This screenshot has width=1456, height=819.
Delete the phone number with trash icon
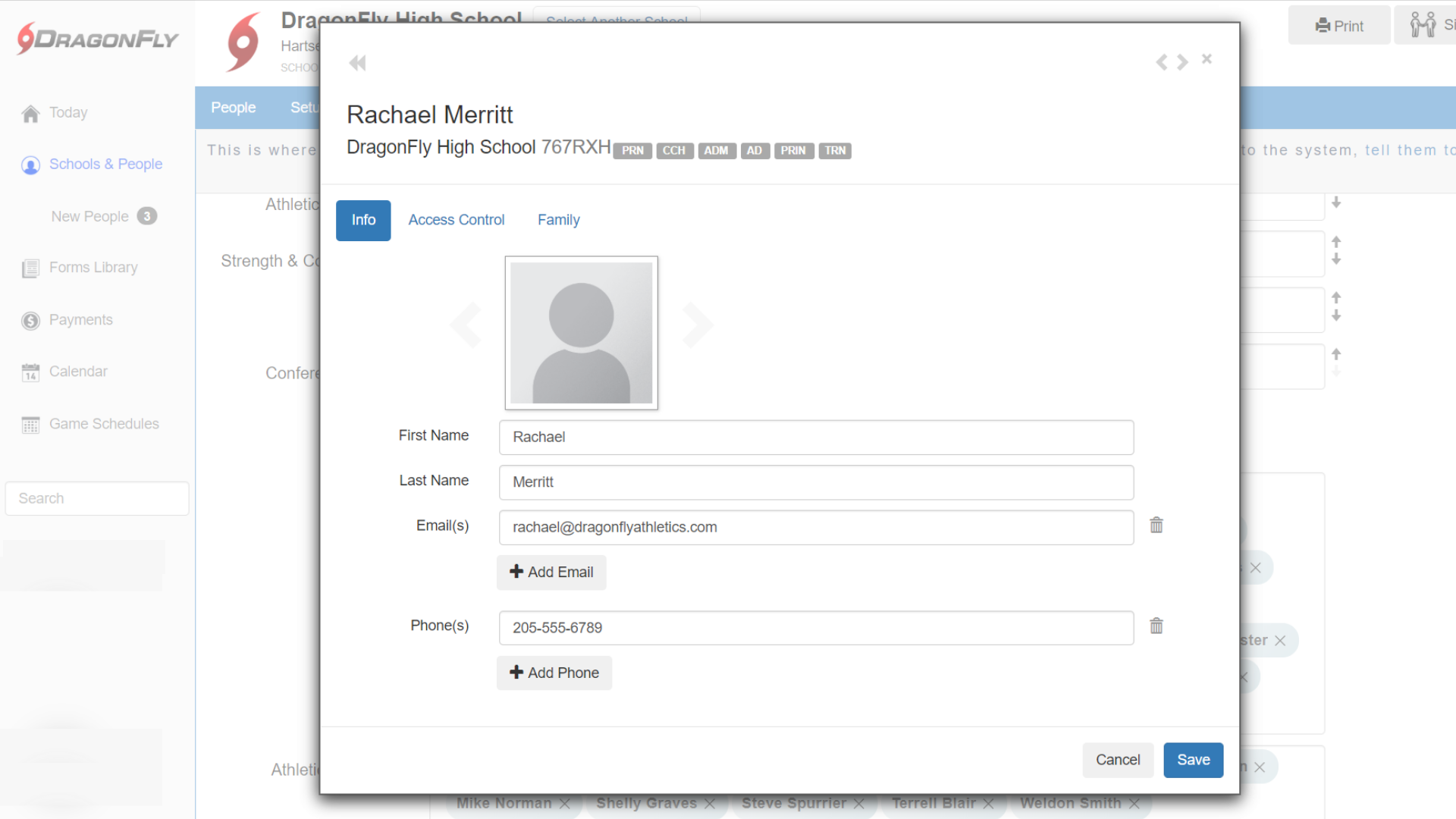pos(1156,626)
